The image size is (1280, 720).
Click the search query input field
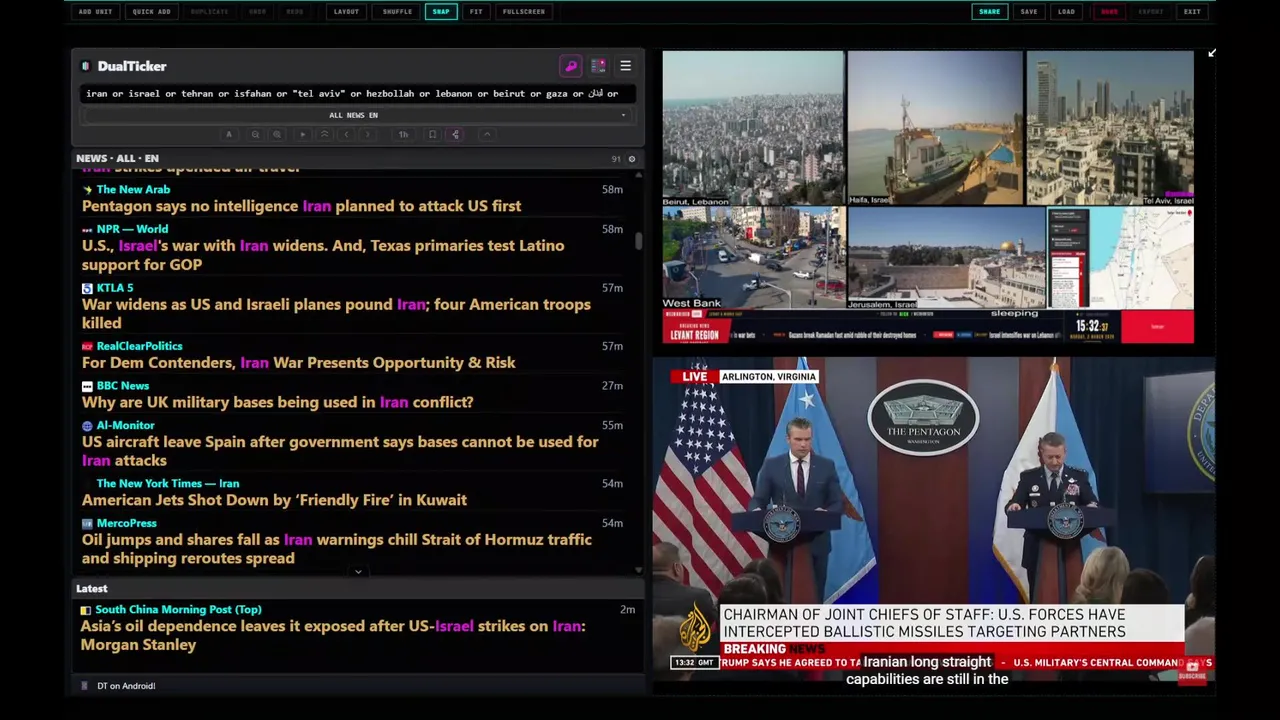(x=356, y=93)
